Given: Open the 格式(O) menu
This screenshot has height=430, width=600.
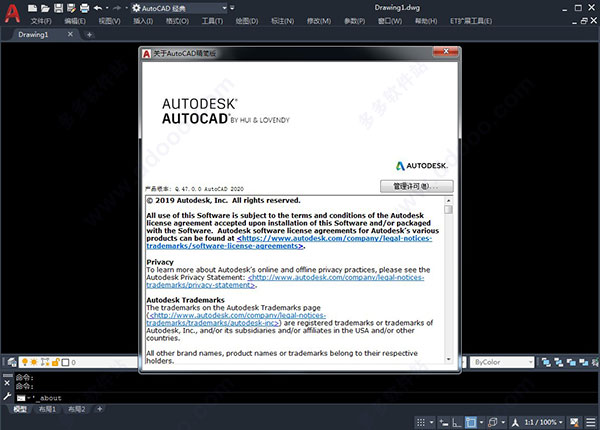Looking at the screenshot, I should (177, 21).
